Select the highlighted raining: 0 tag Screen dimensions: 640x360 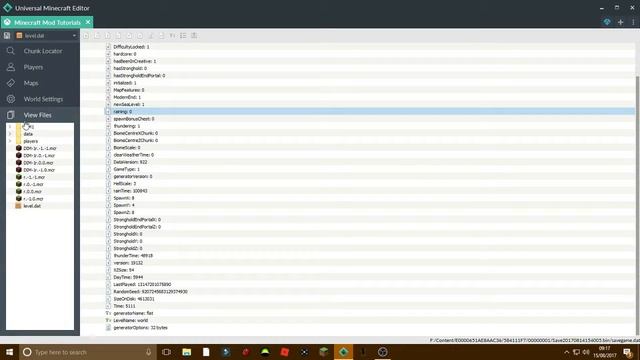(122, 111)
